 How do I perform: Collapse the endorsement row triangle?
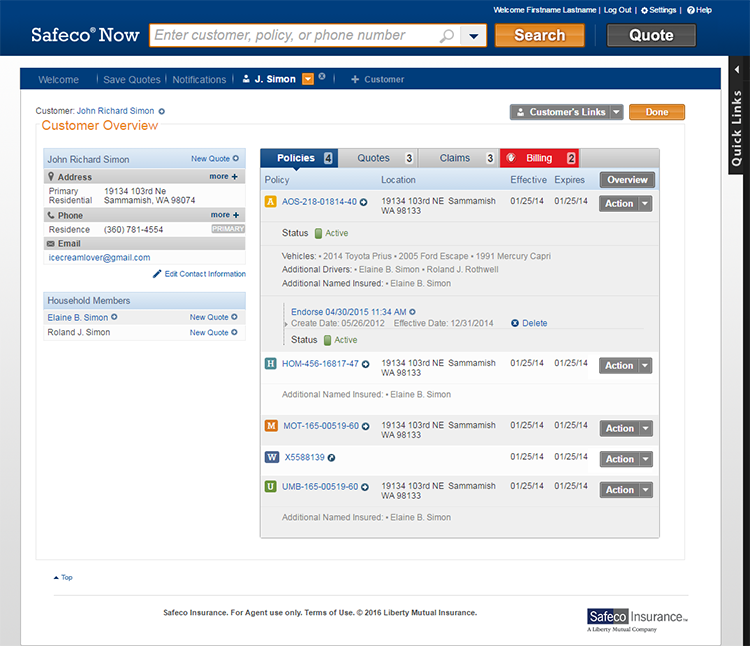tap(286, 324)
